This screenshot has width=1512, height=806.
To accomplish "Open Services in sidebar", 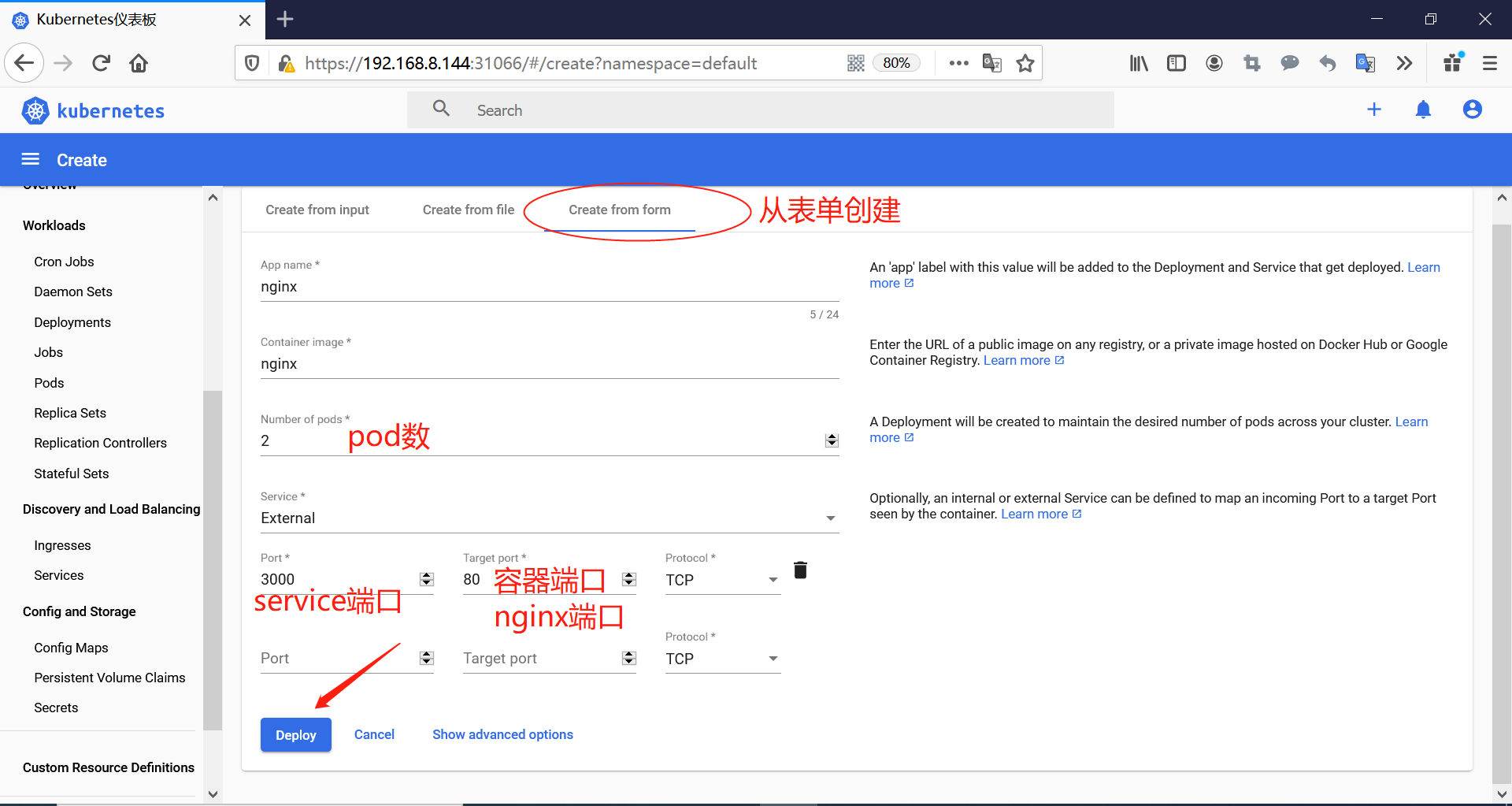I will [59, 575].
